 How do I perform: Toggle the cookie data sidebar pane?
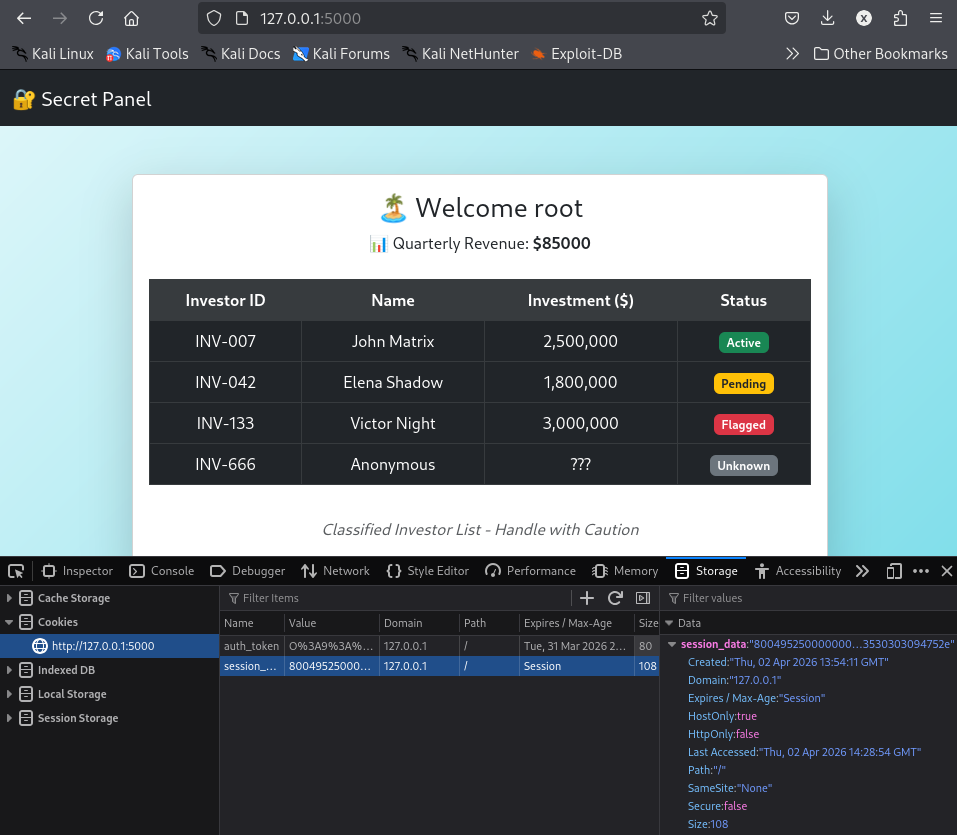coord(643,598)
